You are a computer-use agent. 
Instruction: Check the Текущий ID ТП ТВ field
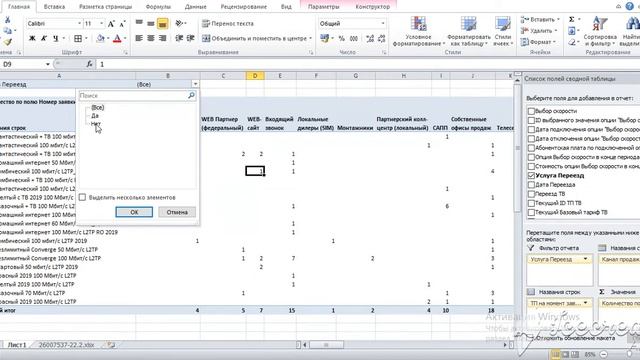point(531,203)
